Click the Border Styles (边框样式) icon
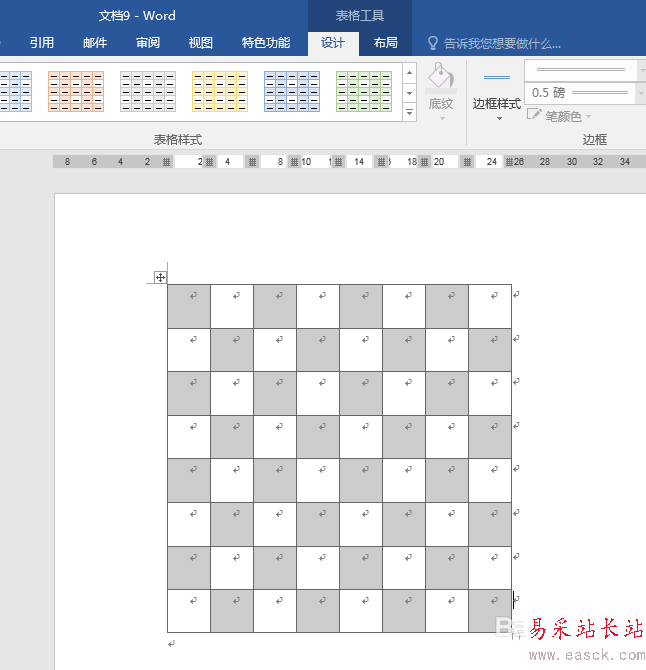 [496, 78]
